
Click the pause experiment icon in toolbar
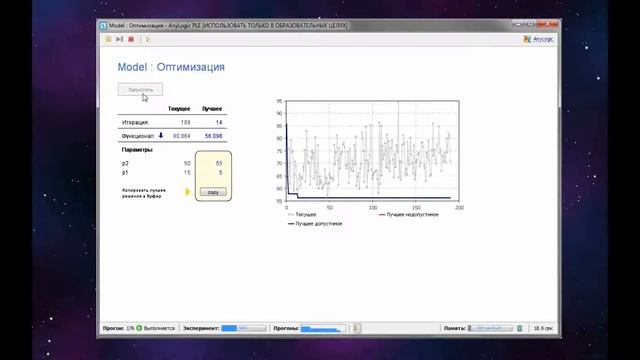108,39
